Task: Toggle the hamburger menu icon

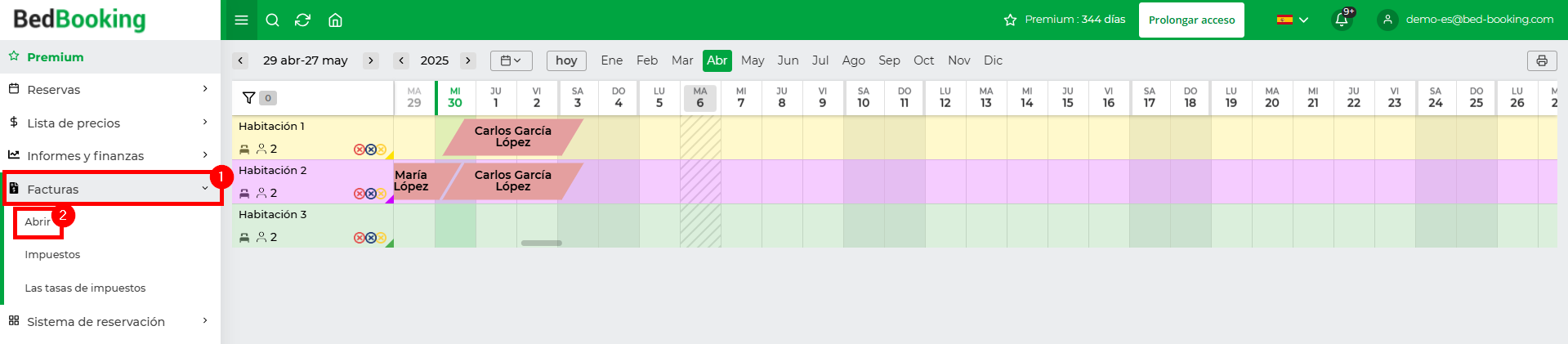Action: coord(241,20)
